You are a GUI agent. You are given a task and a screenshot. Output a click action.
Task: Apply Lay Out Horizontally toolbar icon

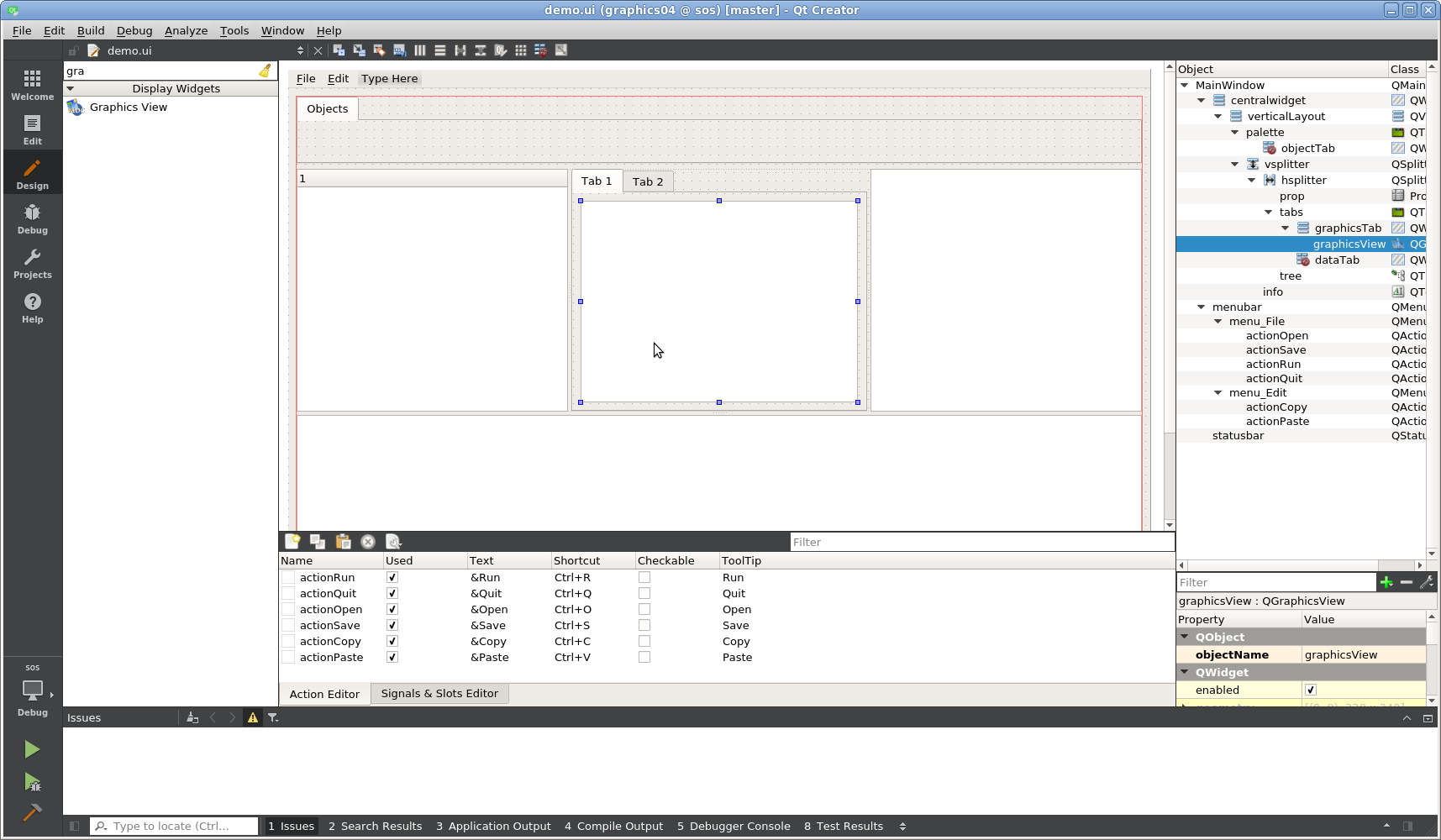(419, 50)
